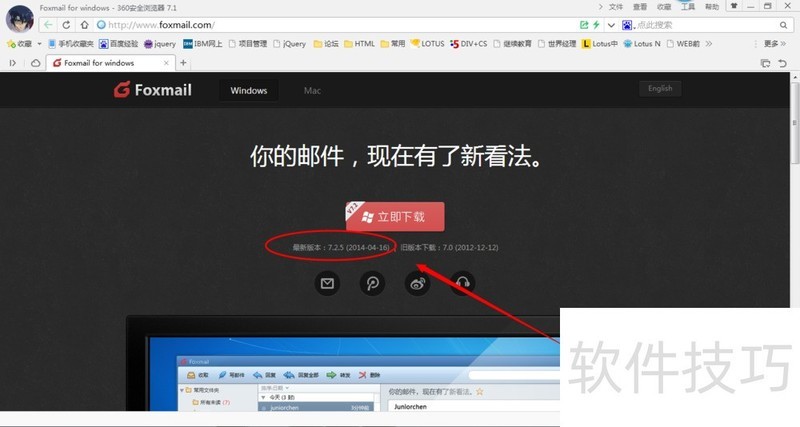
Task: Click the Tencent Weibo round icon
Action: (372, 283)
